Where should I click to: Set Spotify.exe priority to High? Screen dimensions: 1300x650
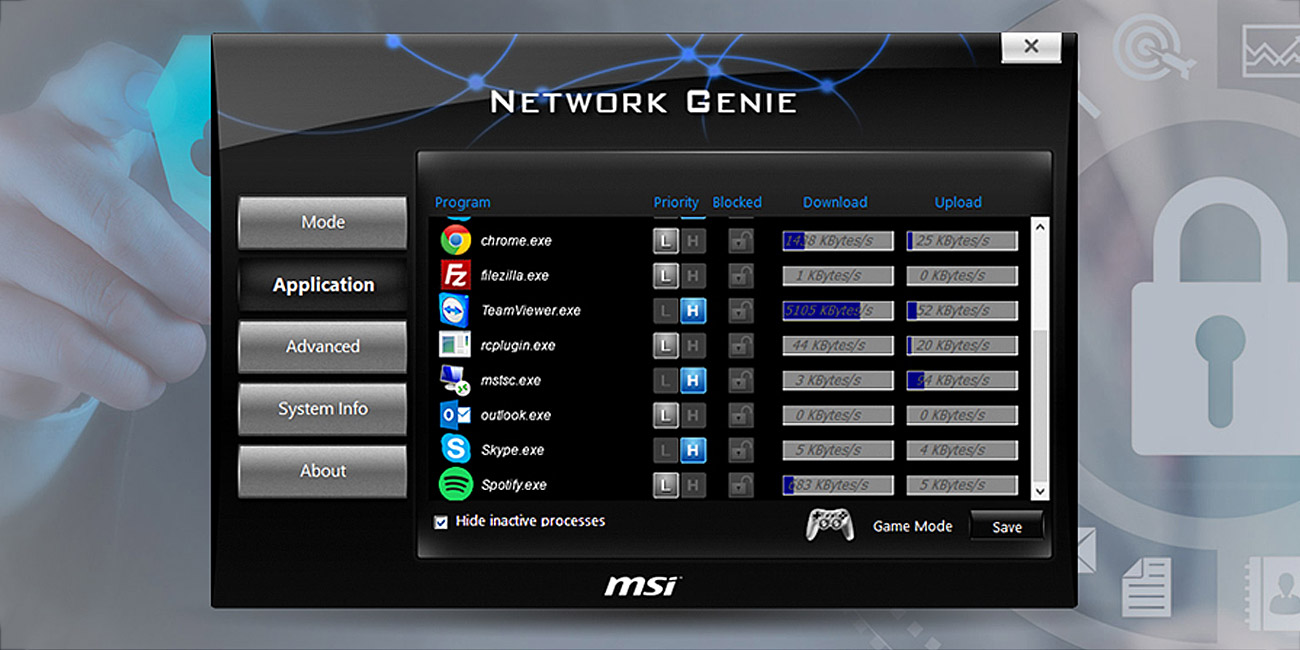[693, 486]
